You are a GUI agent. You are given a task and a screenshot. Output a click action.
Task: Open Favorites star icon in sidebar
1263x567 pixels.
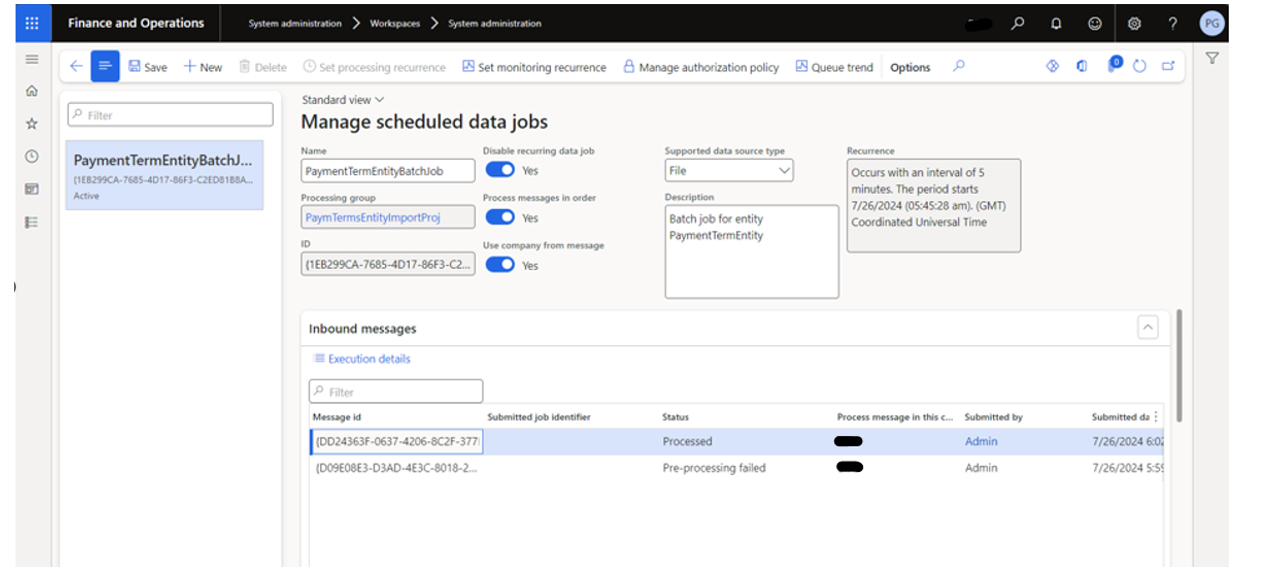pos(32,124)
